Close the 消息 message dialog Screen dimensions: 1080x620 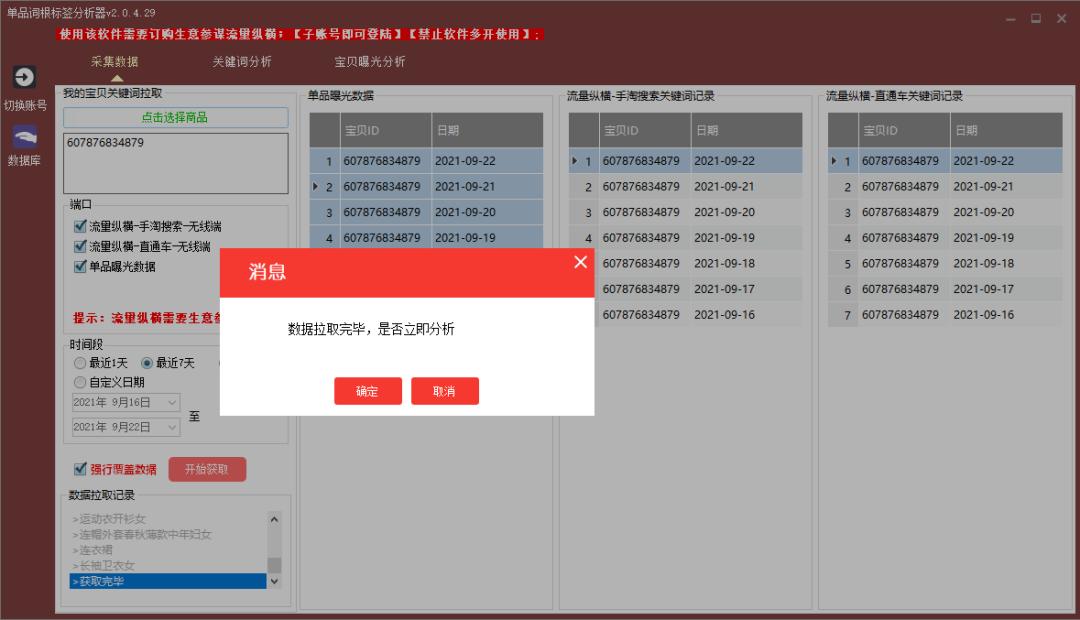point(580,261)
